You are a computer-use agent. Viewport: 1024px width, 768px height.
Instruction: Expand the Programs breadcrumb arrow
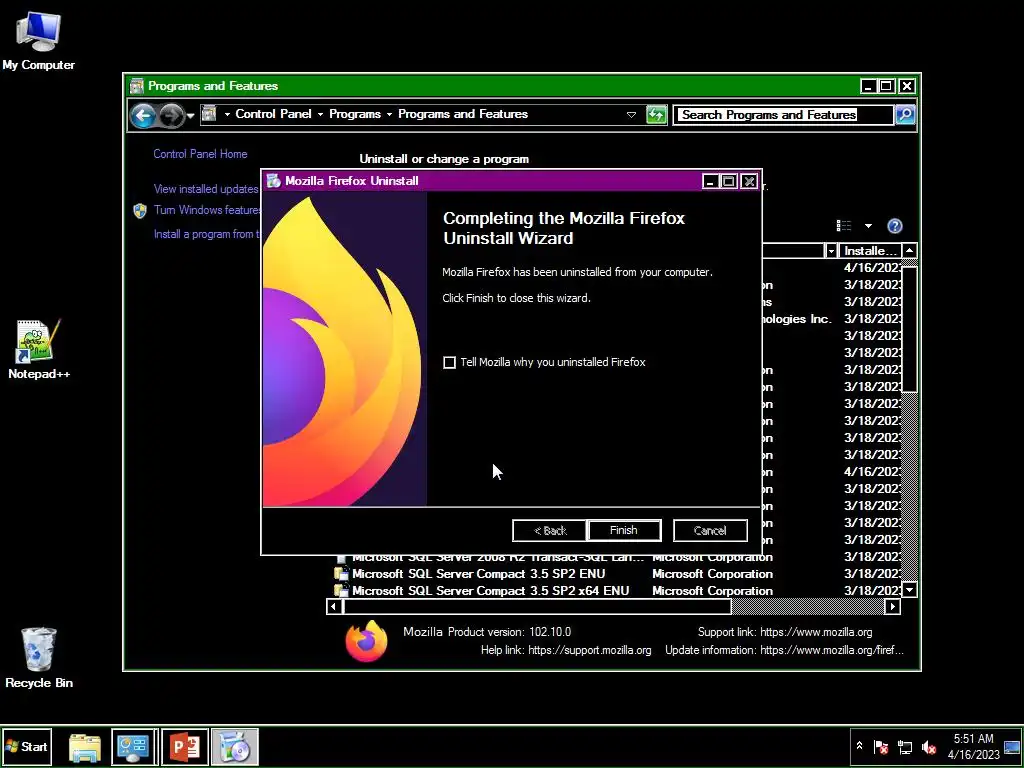point(389,114)
